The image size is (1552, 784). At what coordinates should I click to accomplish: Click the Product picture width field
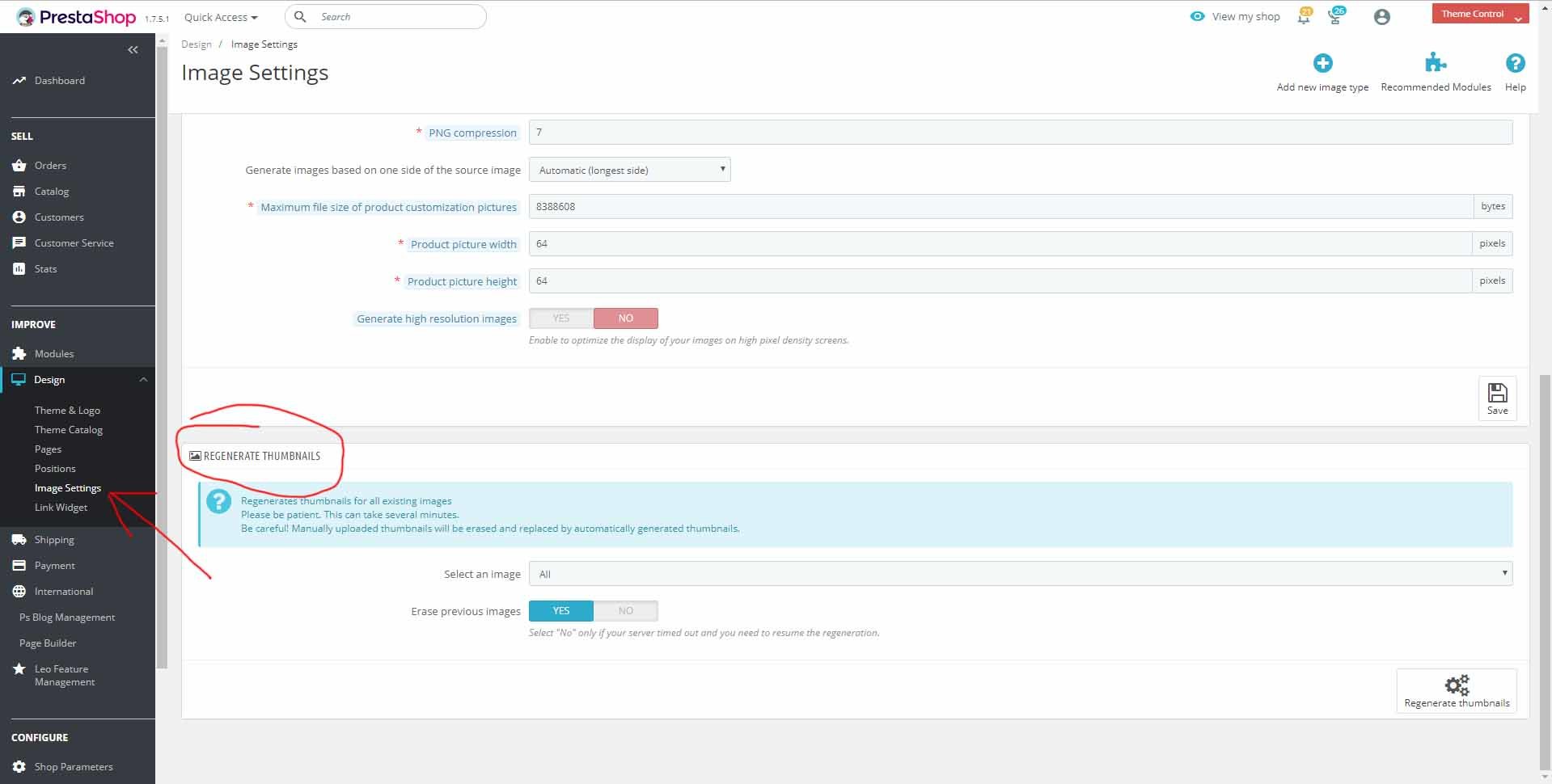pos(1000,244)
